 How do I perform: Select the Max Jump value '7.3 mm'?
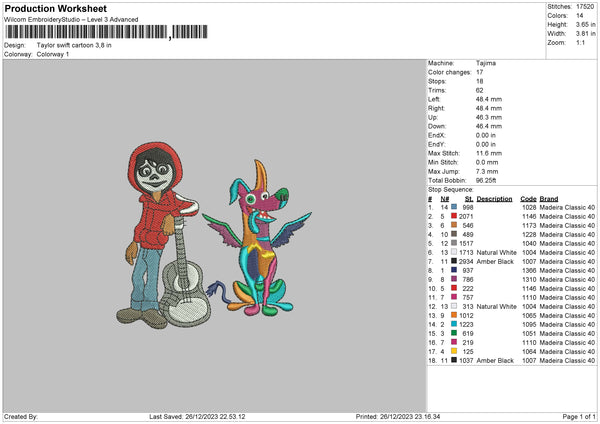point(487,171)
